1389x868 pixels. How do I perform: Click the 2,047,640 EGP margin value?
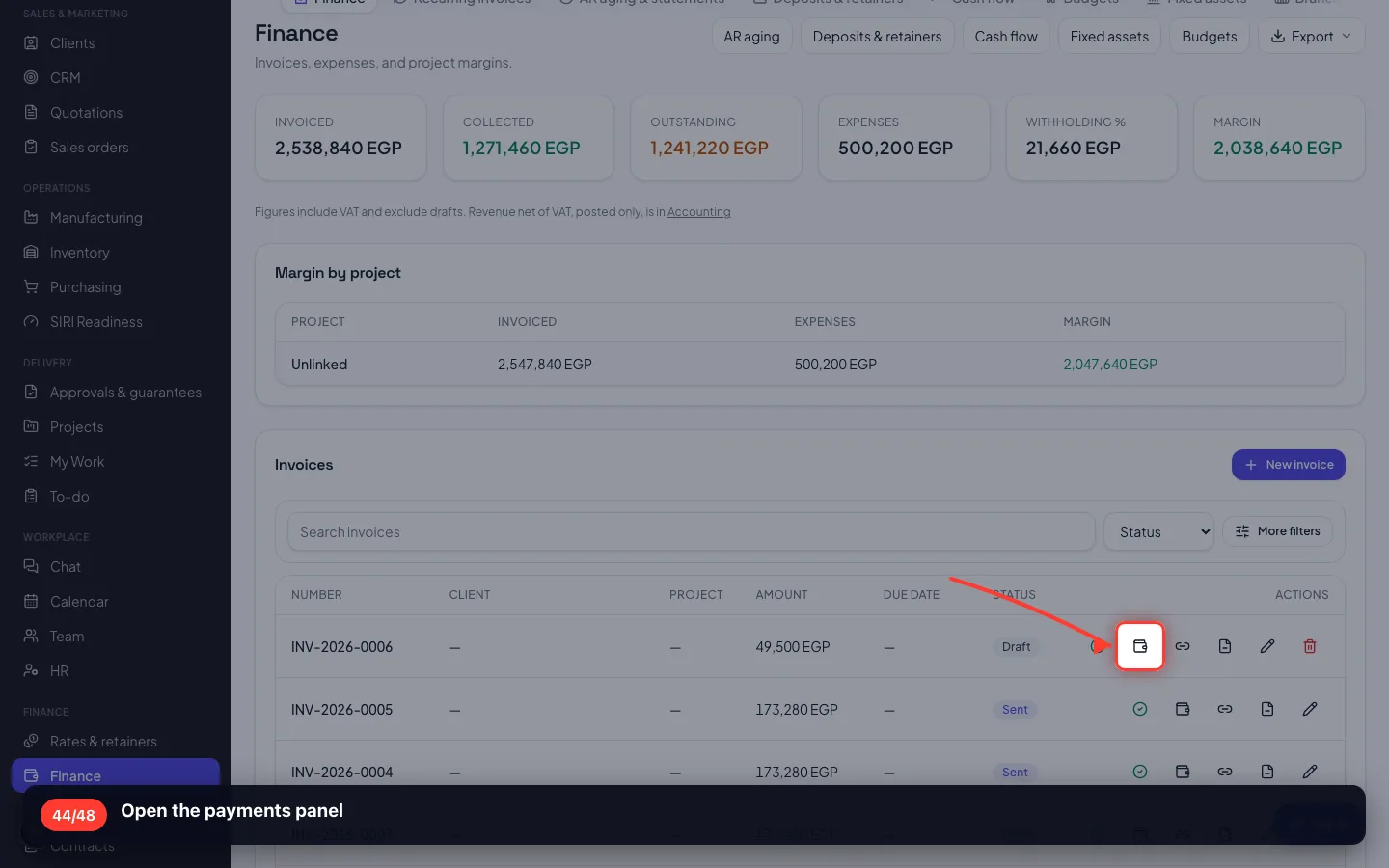click(1110, 365)
